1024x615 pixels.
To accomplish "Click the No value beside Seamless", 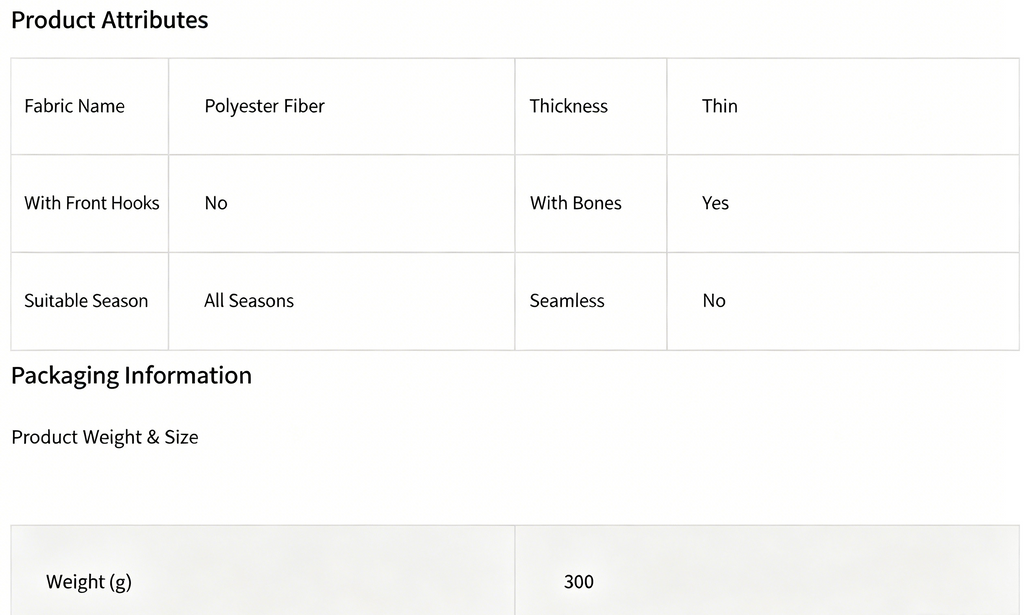I will click(714, 300).
